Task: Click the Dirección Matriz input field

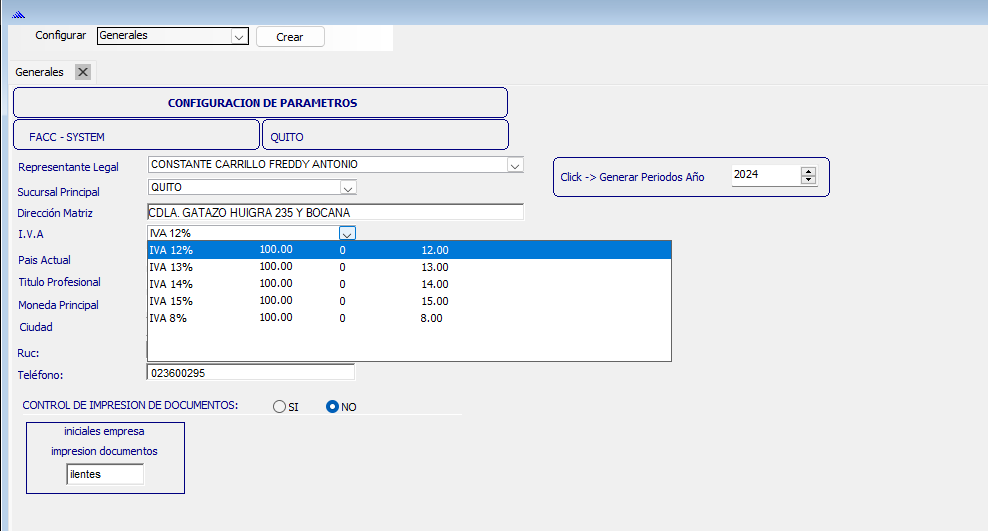Action: coord(335,212)
